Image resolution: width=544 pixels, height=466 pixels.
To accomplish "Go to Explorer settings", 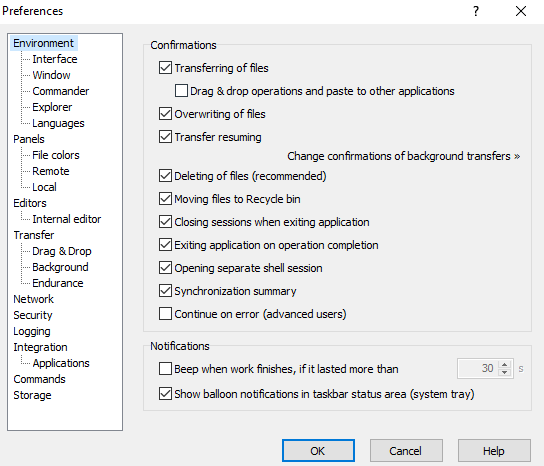I will [x=52, y=107].
